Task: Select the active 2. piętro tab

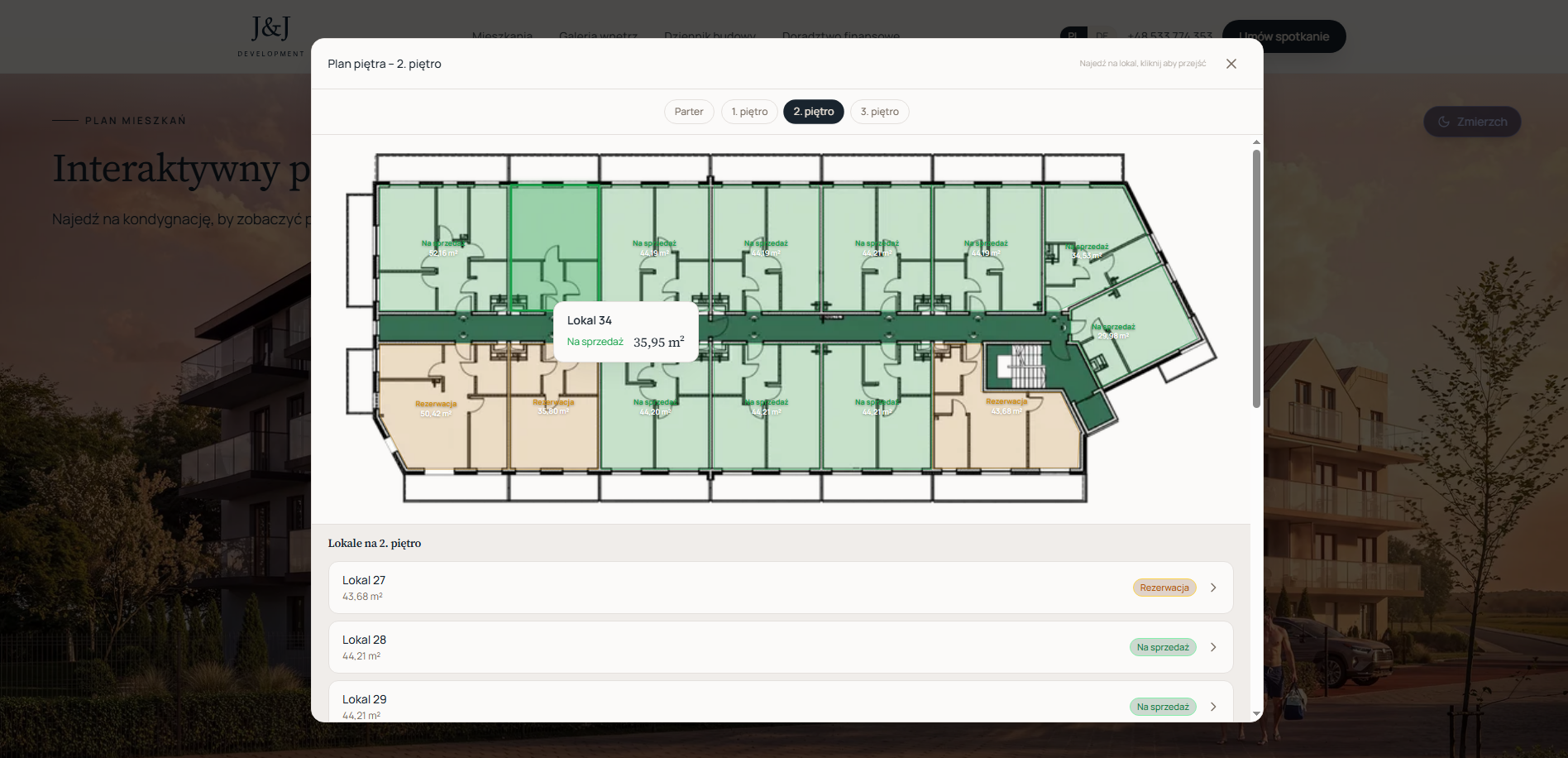Action: point(814,112)
